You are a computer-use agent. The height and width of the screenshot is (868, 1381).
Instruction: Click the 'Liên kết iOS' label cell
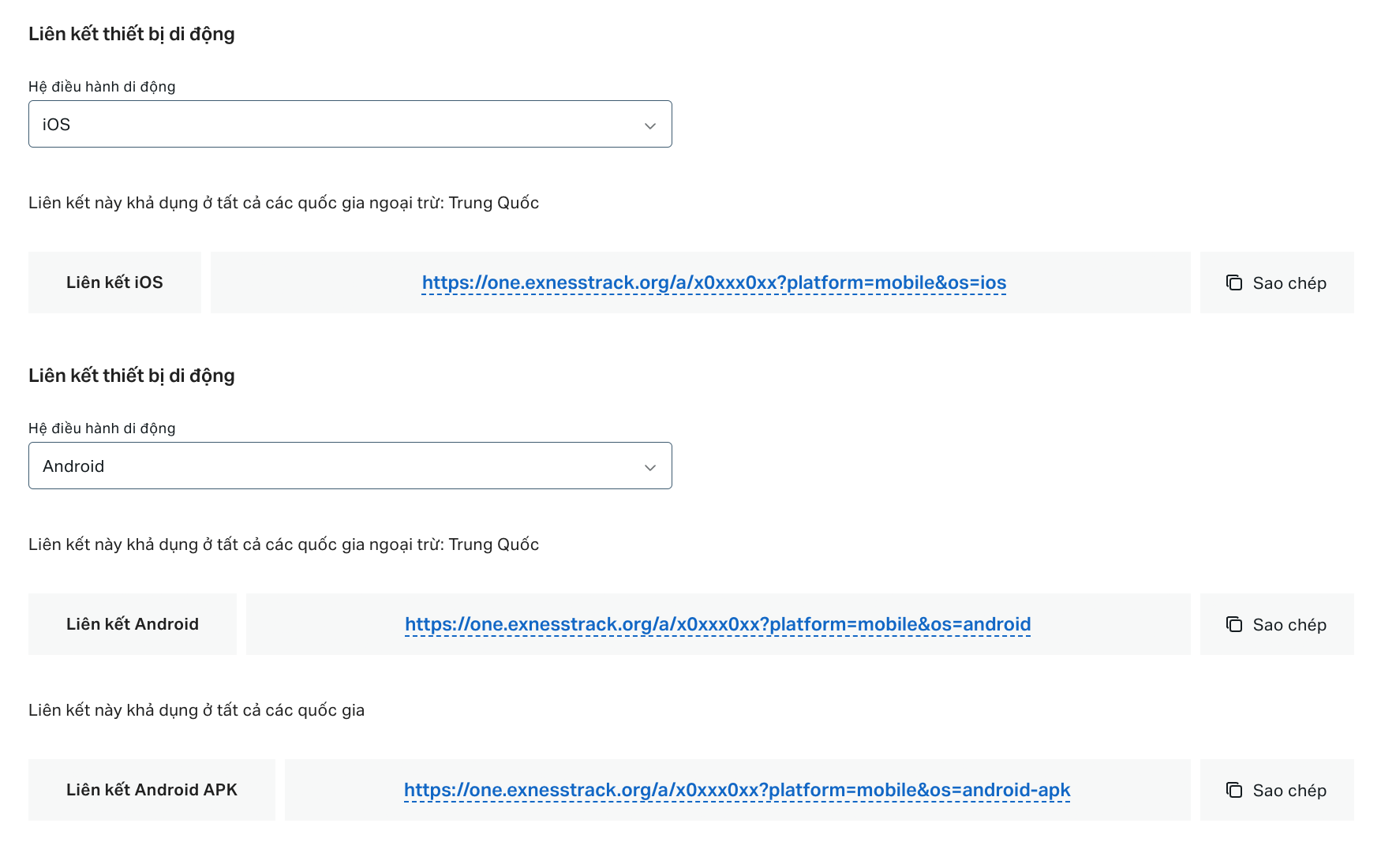tap(114, 282)
